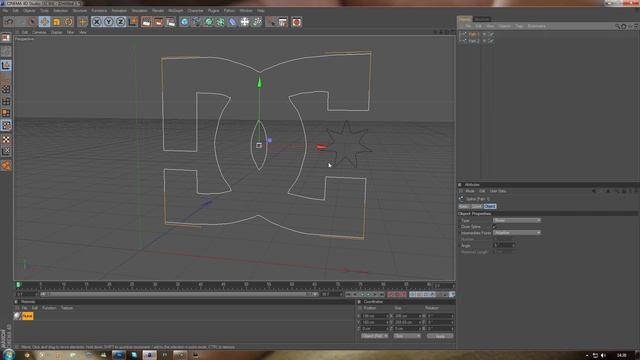The width and height of the screenshot is (640, 360).
Task: Click the Apply button in Coordinates
Action: pos(440,336)
